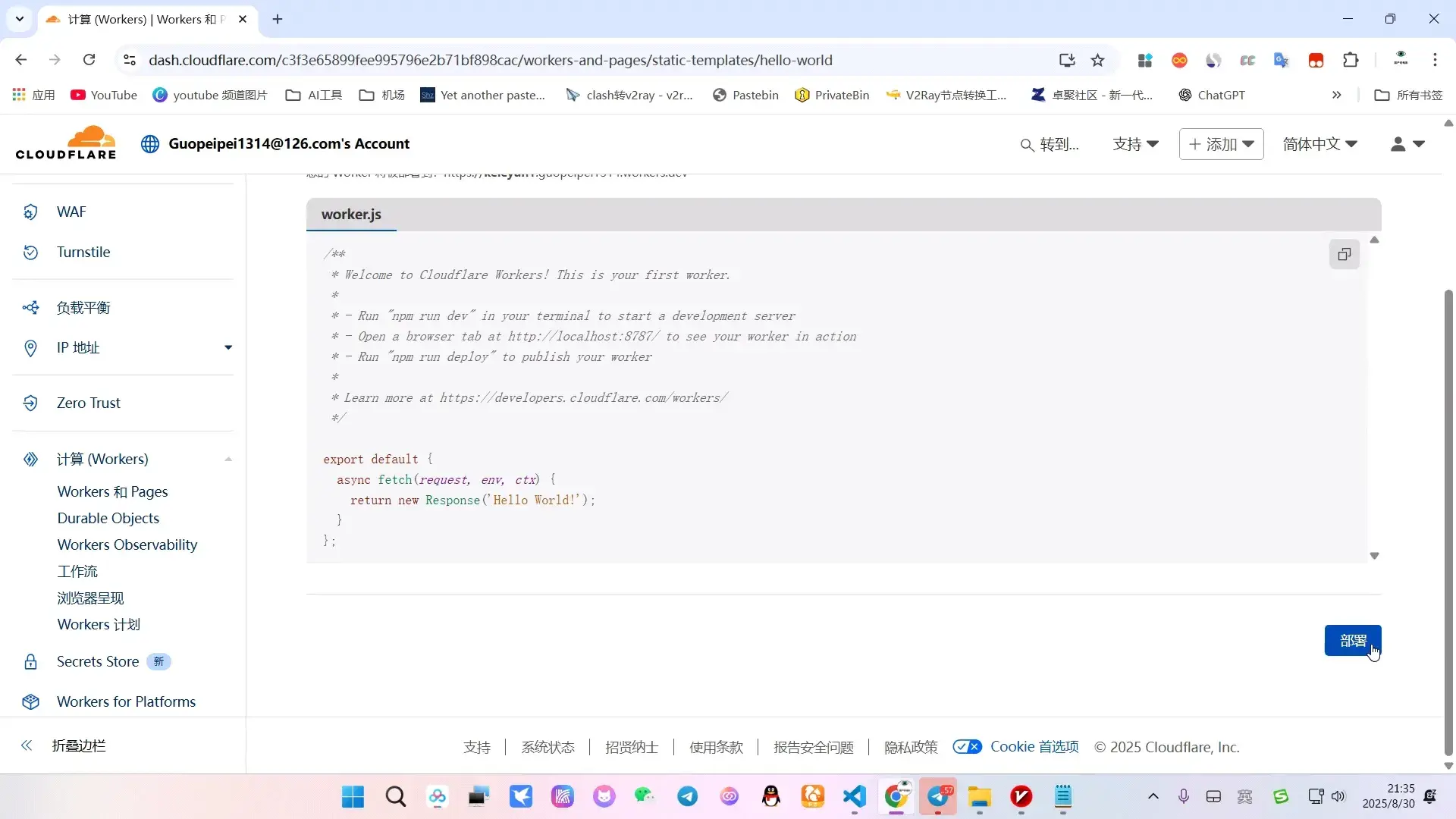Click the Workers for Platforms icon
Viewport: 1456px width, 819px height.
click(x=30, y=702)
